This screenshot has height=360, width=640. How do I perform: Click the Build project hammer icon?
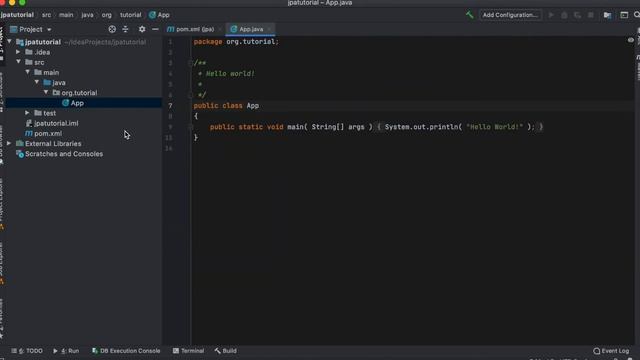(x=469, y=15)
